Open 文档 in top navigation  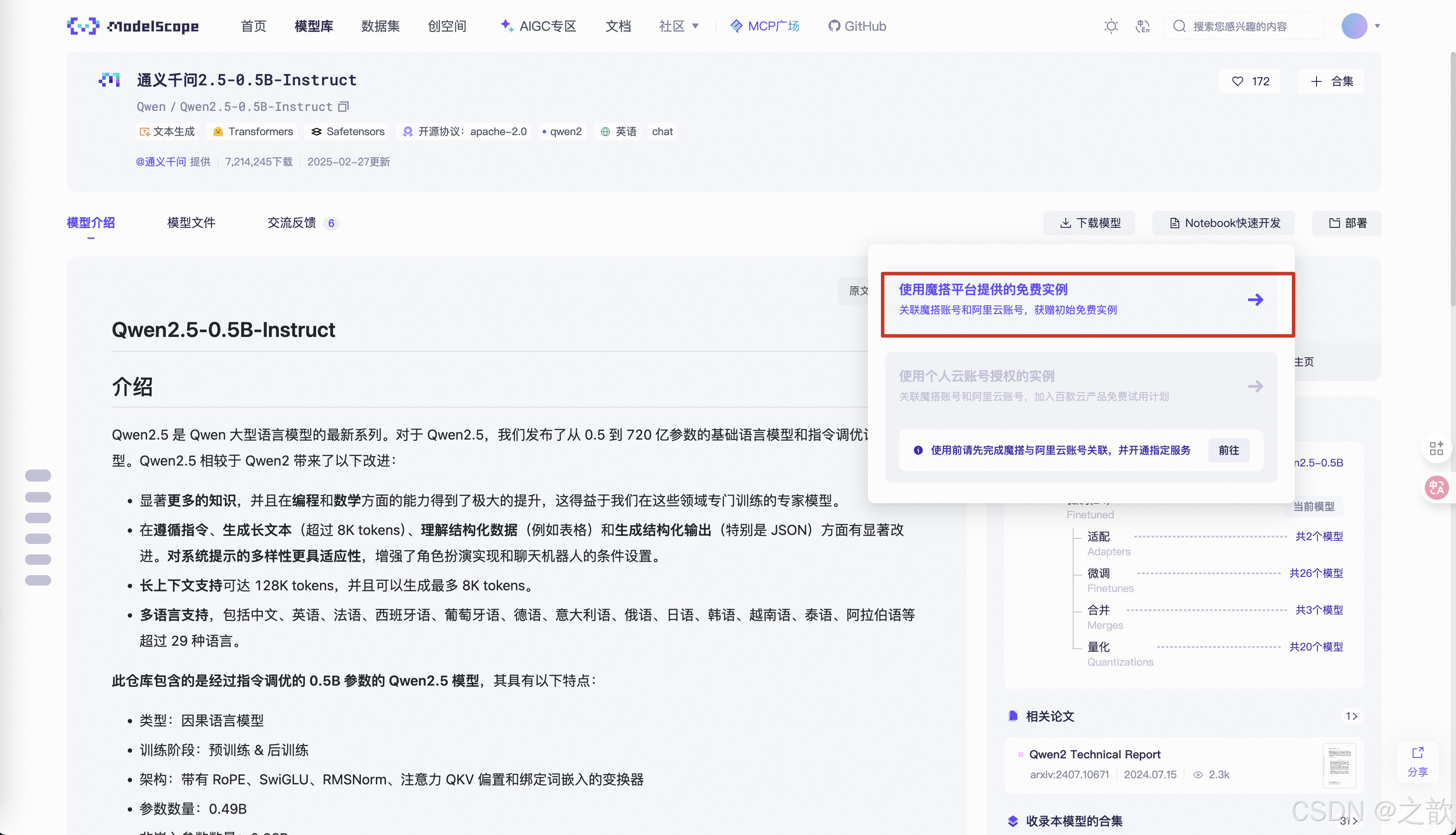[x=618, y=26]
